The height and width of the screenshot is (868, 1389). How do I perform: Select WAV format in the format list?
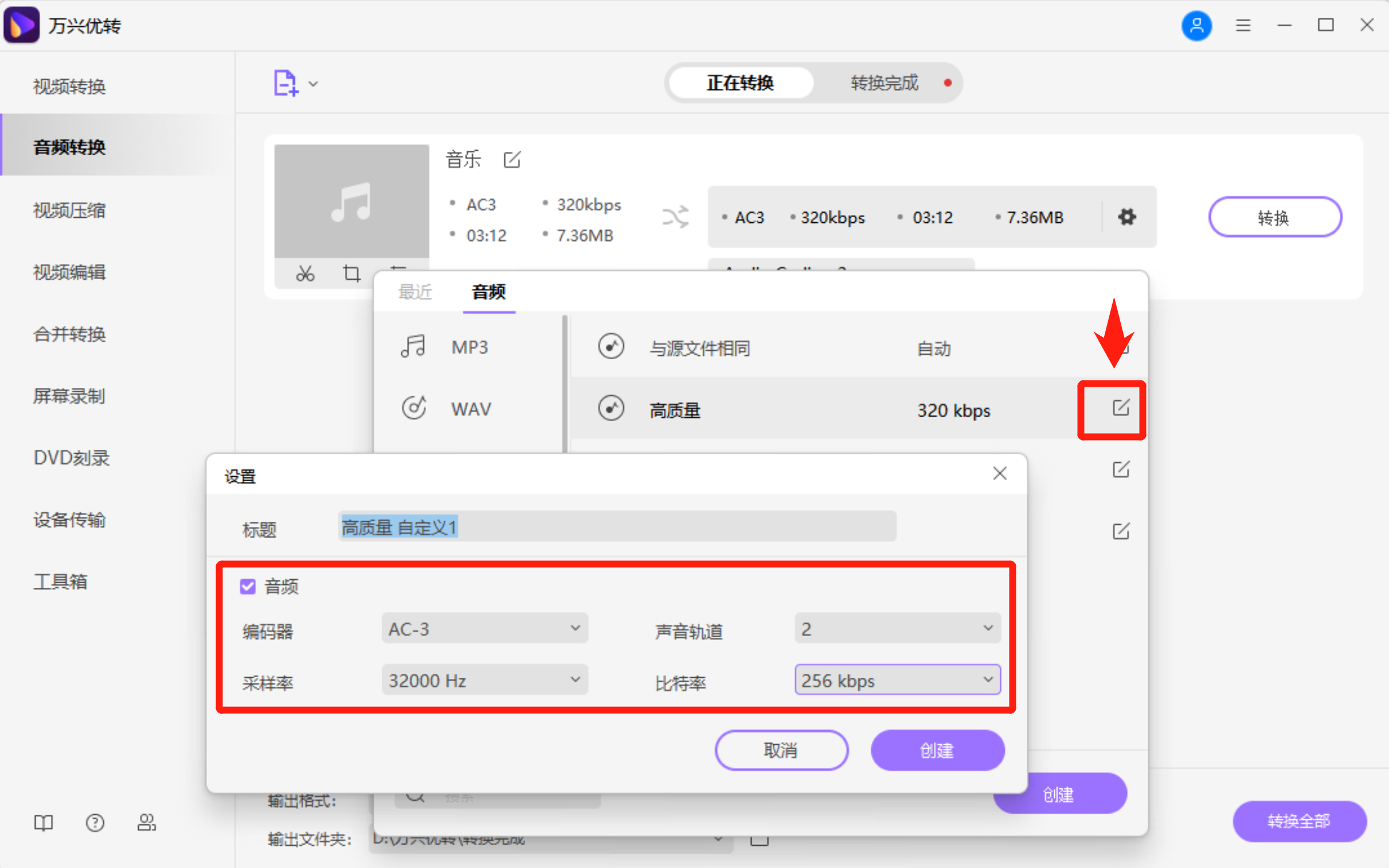[x=471, y=408]
